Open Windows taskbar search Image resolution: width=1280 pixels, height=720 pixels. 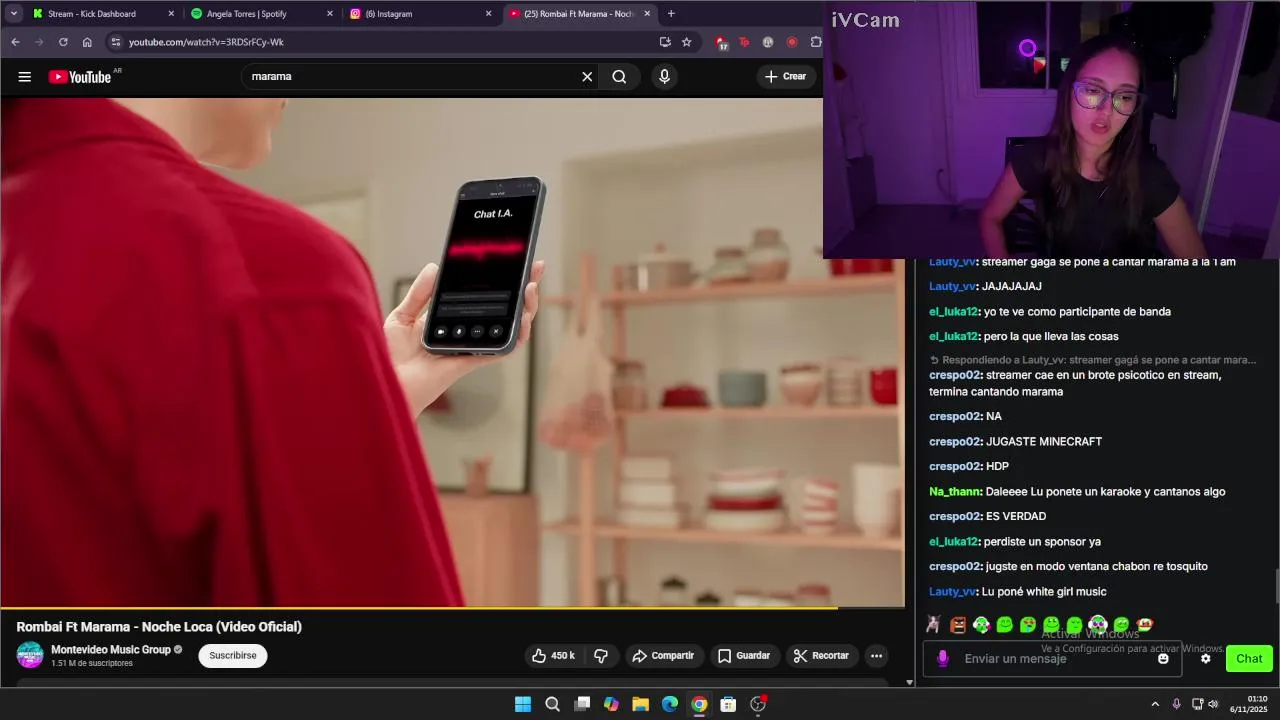[x=552, y=704]
